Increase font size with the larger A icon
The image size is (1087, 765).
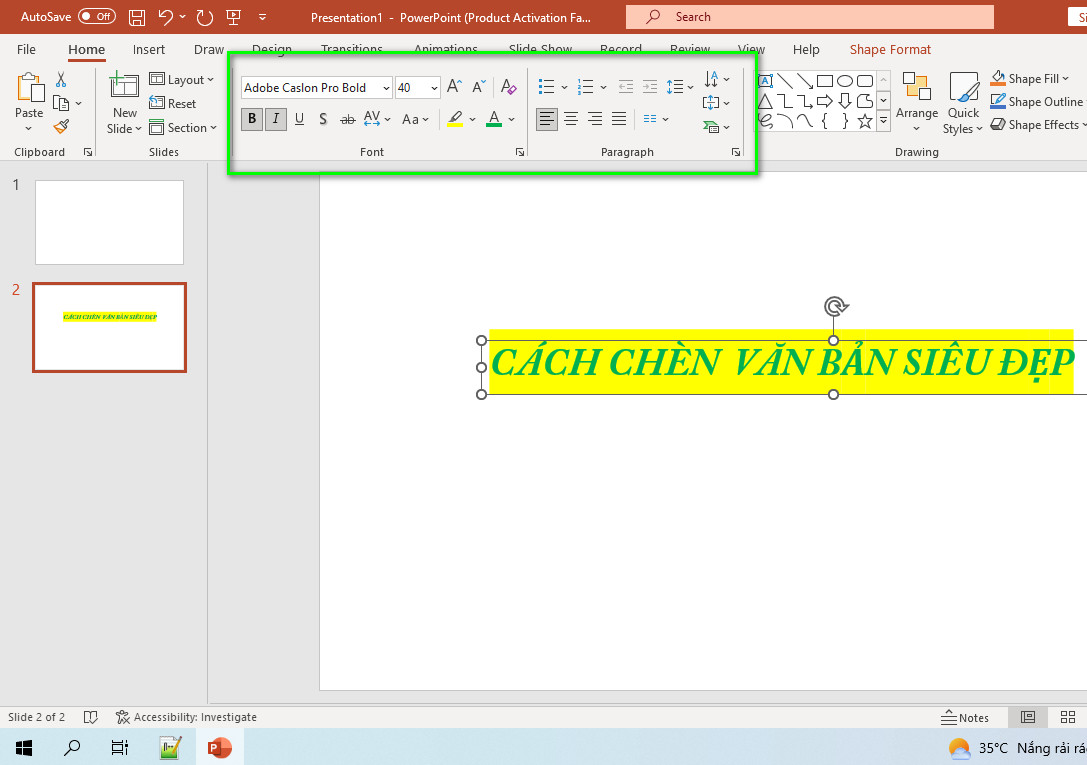click(x=454, y=87)
